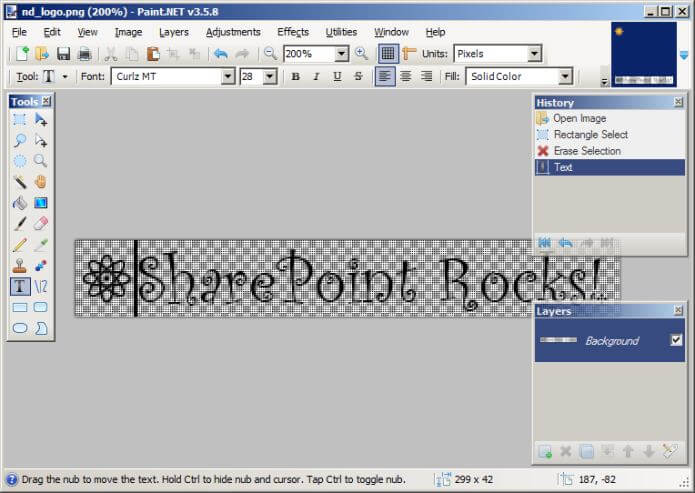The image size is (695, 493).
Task: Choose the Paint Bucket tool
Action: click(20, 203)
